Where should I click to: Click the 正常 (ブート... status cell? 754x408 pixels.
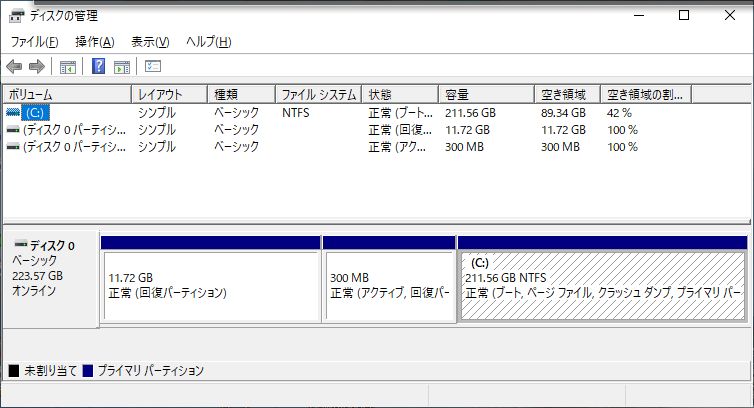401,113
